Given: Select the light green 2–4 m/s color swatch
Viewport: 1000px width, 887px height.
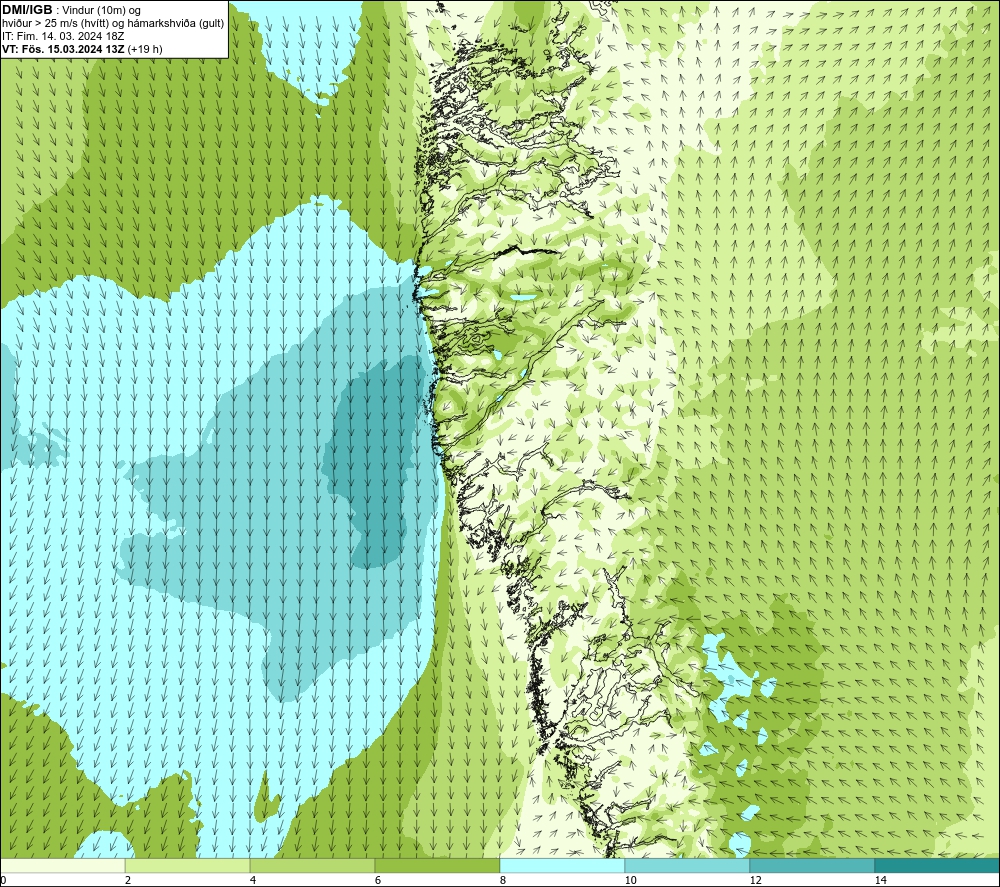Looking at the screenshot, I should coord(188,865).
